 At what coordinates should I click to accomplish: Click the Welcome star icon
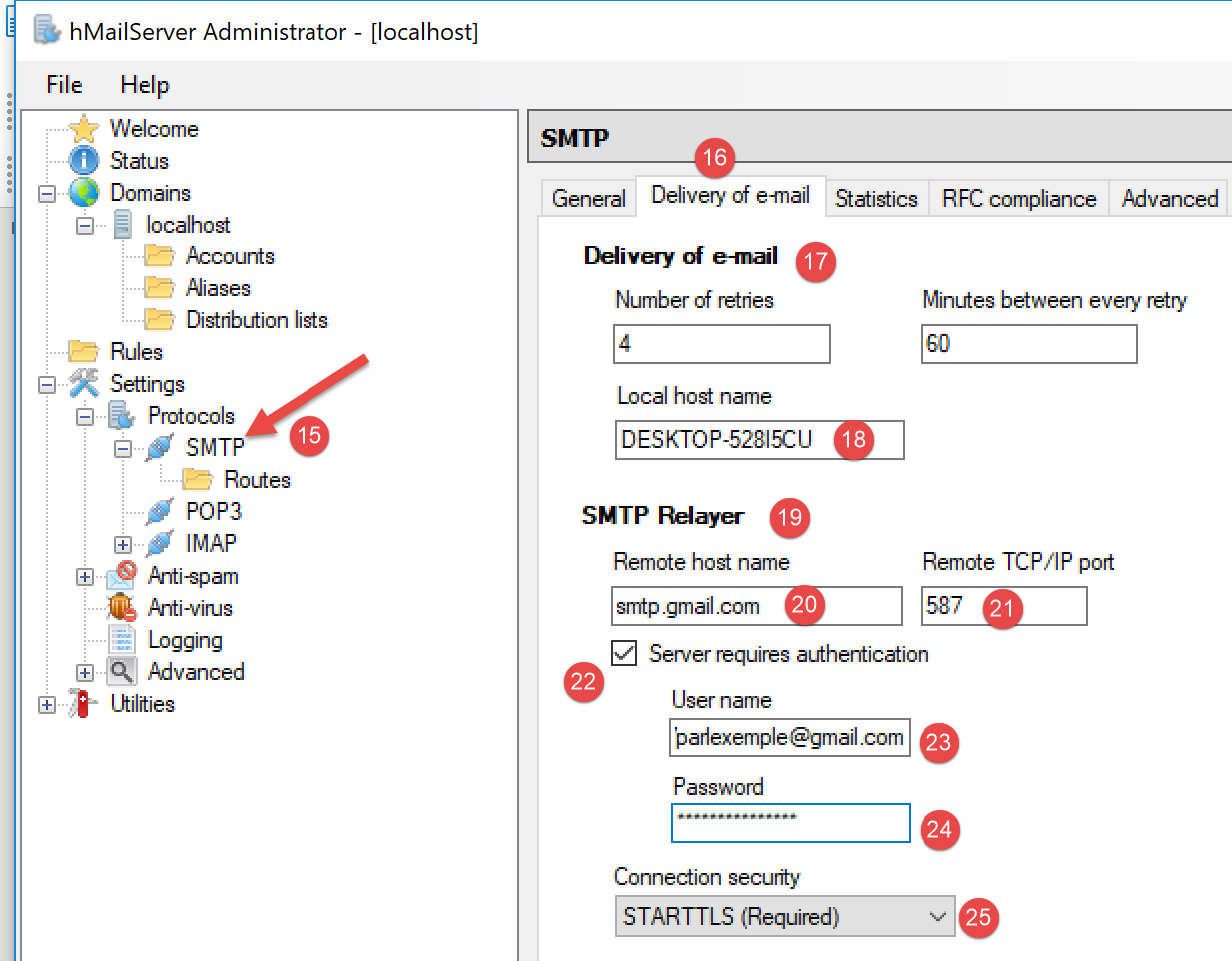pyautogui.click(x=84, y=129)
